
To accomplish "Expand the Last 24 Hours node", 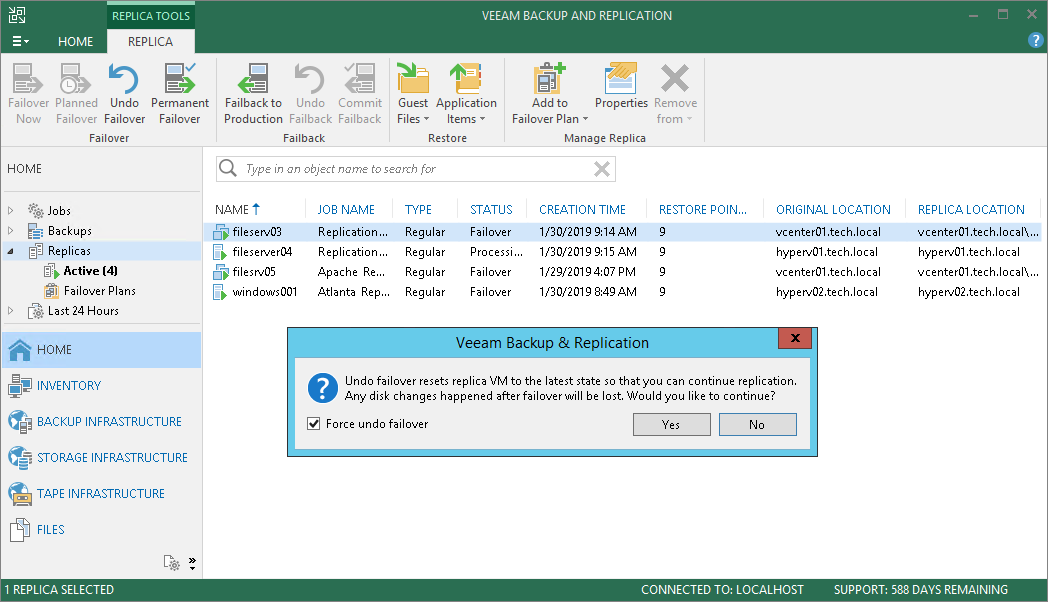I will click(11, 311).
